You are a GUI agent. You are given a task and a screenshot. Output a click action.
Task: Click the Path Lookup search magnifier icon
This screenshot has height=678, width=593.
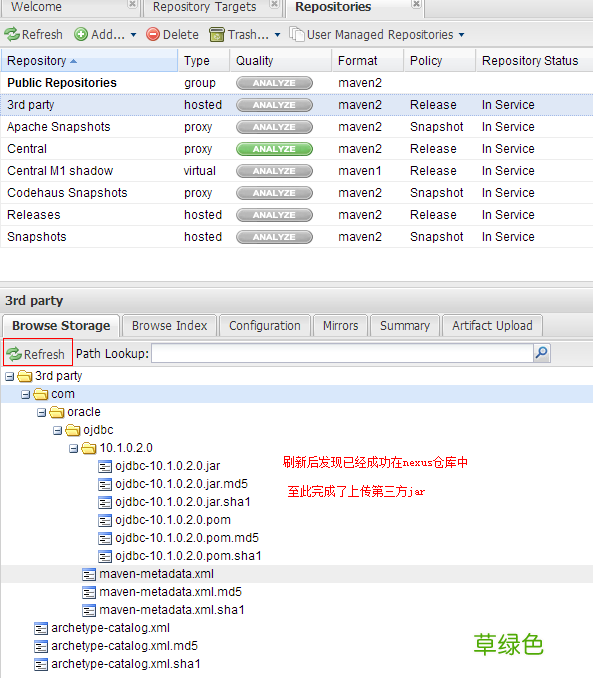tap(542, 353)
